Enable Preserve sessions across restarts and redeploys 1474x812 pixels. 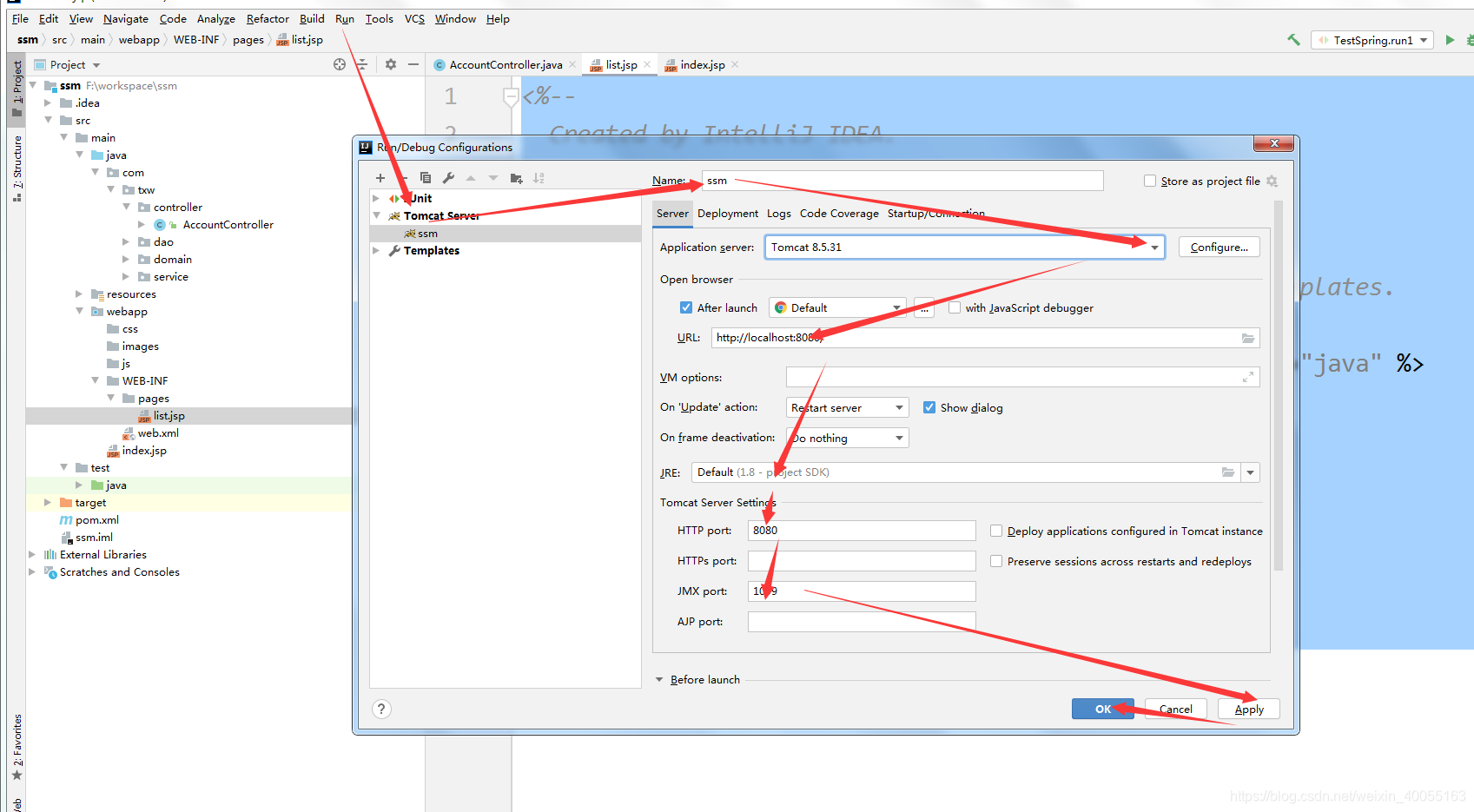coord(996,561)
